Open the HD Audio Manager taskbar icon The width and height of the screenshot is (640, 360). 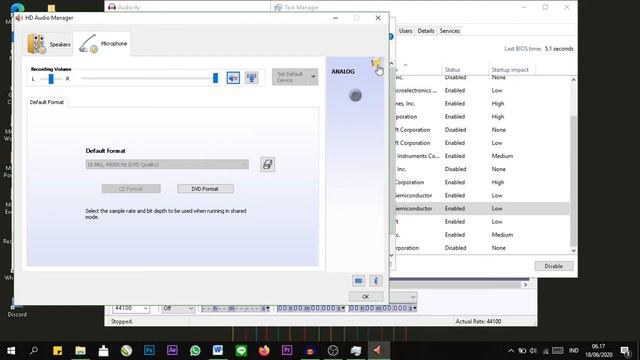pos(378,351)
